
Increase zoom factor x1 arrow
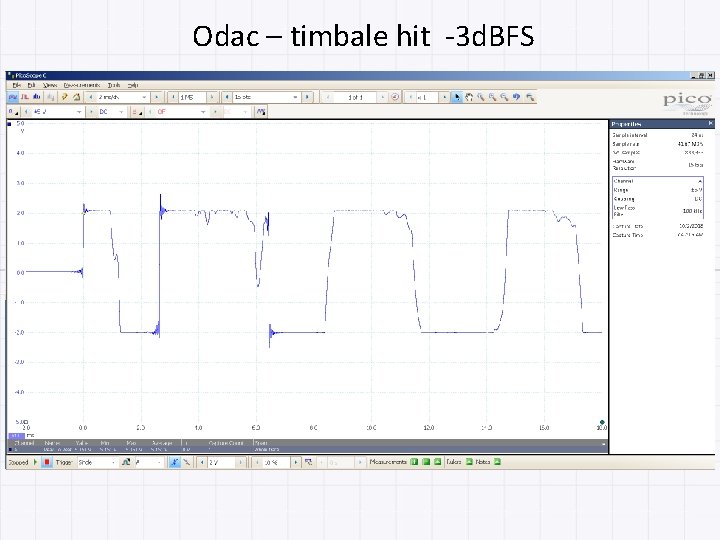(x=444, y=97)
